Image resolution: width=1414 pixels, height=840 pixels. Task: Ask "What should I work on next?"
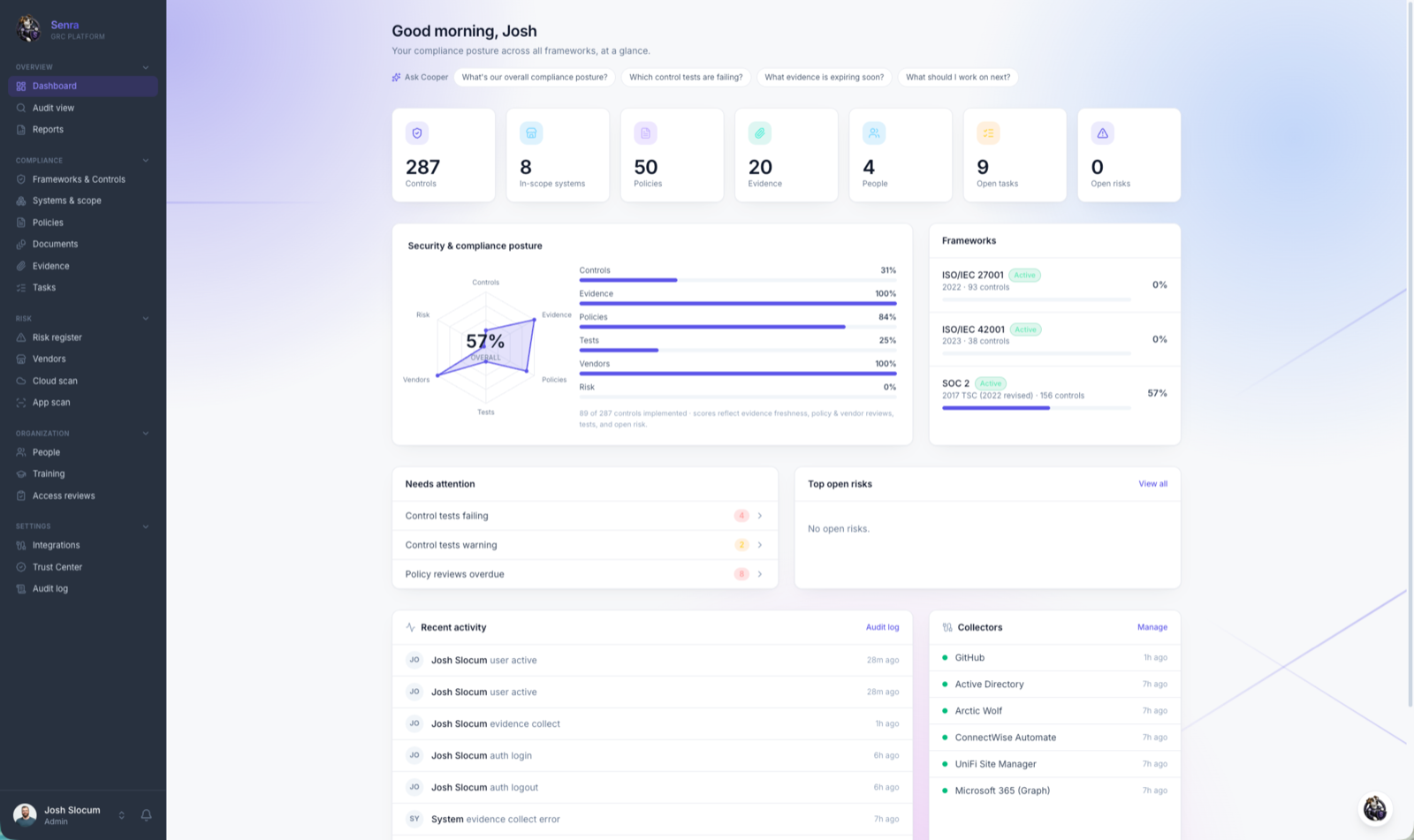[x=958, y=77]
